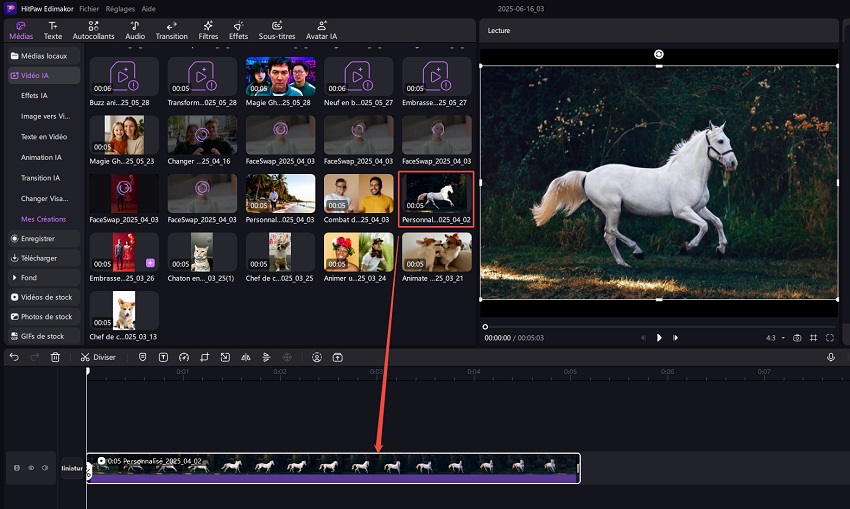The height and width of the screenshot is (509, 850).
Task: Open GIFs de stock in sidebar
Action: [44, 336]
